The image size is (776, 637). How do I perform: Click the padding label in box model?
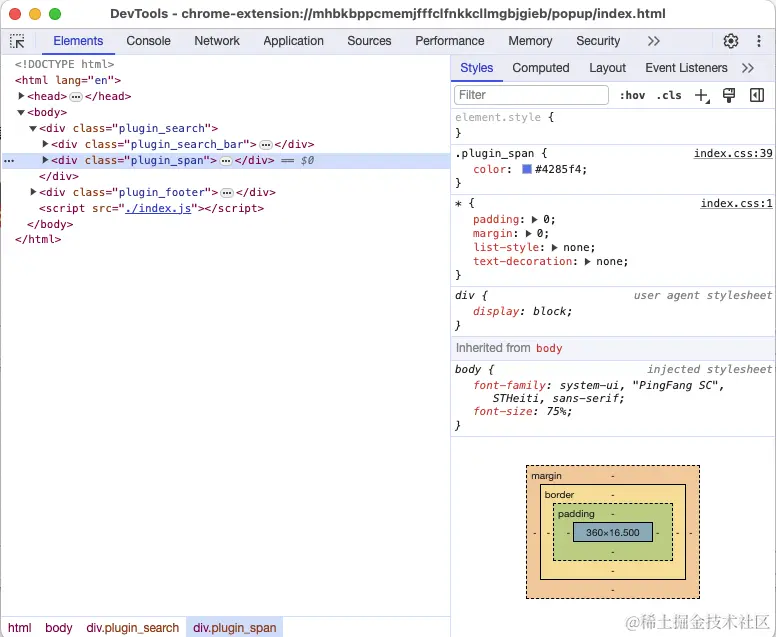(x=576, y=514)
